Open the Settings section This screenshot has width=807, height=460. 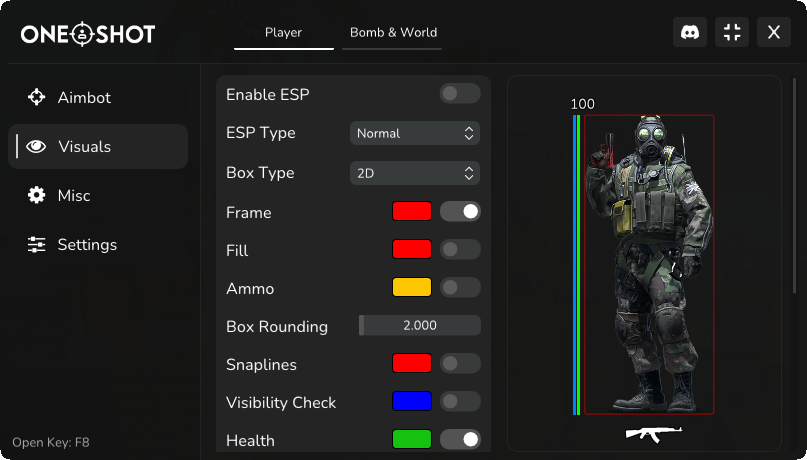pyautogui.click(x=98, y=244)
